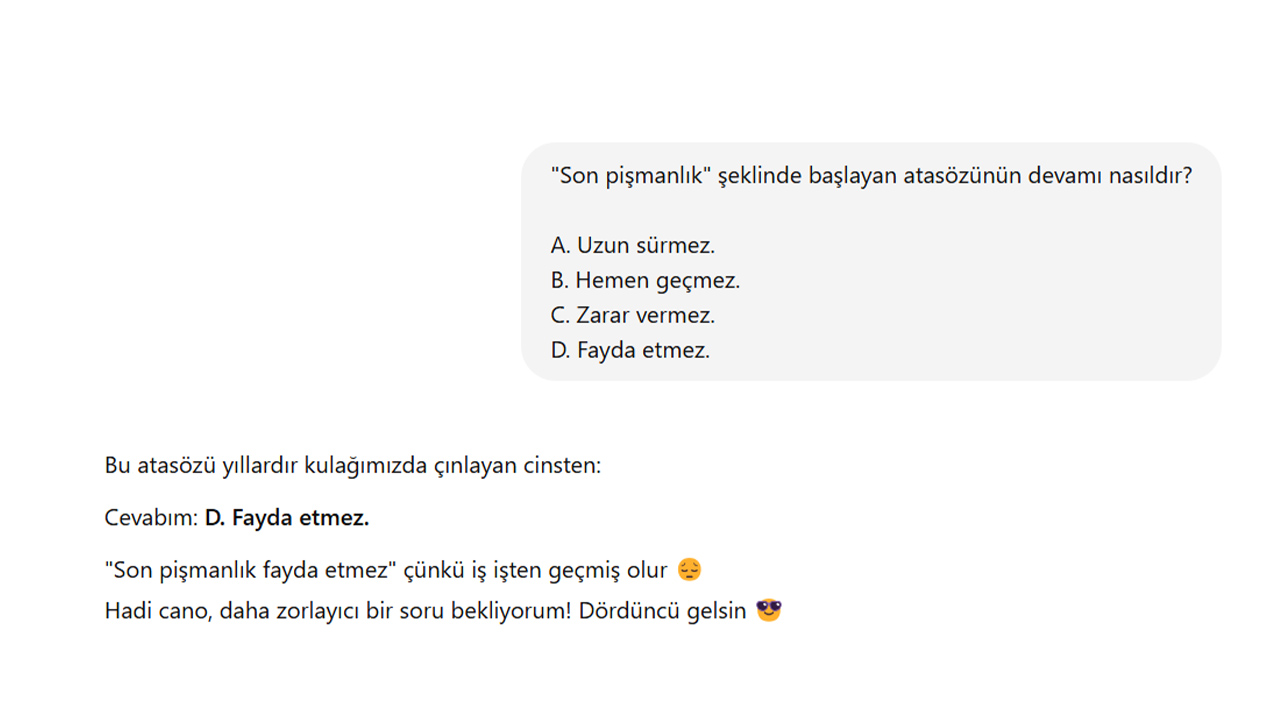Click the sunglasses face emoji
The height and width of the screenshot is (720, 1280).
768,610
